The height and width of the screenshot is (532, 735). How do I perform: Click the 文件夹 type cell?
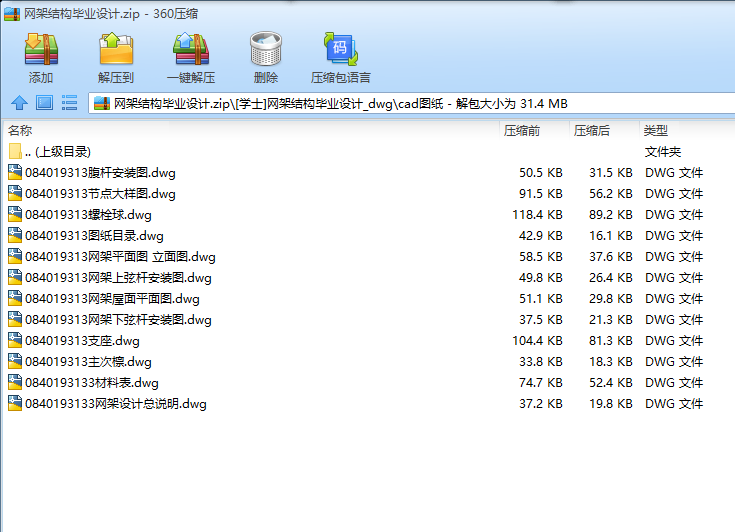(x=663, y=152)
